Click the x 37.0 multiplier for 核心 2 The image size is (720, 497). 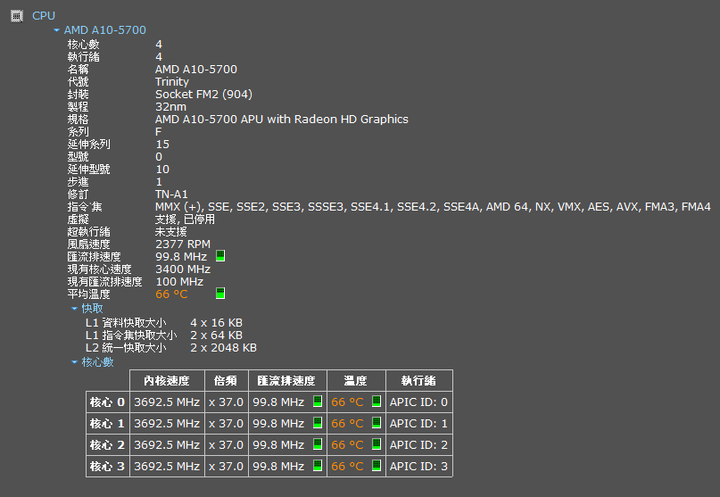(x=226, y=445)
